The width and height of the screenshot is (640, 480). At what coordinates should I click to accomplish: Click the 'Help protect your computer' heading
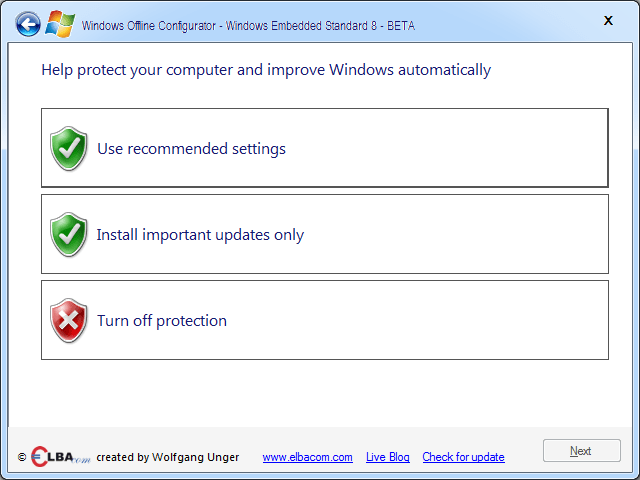pos(266,70)
